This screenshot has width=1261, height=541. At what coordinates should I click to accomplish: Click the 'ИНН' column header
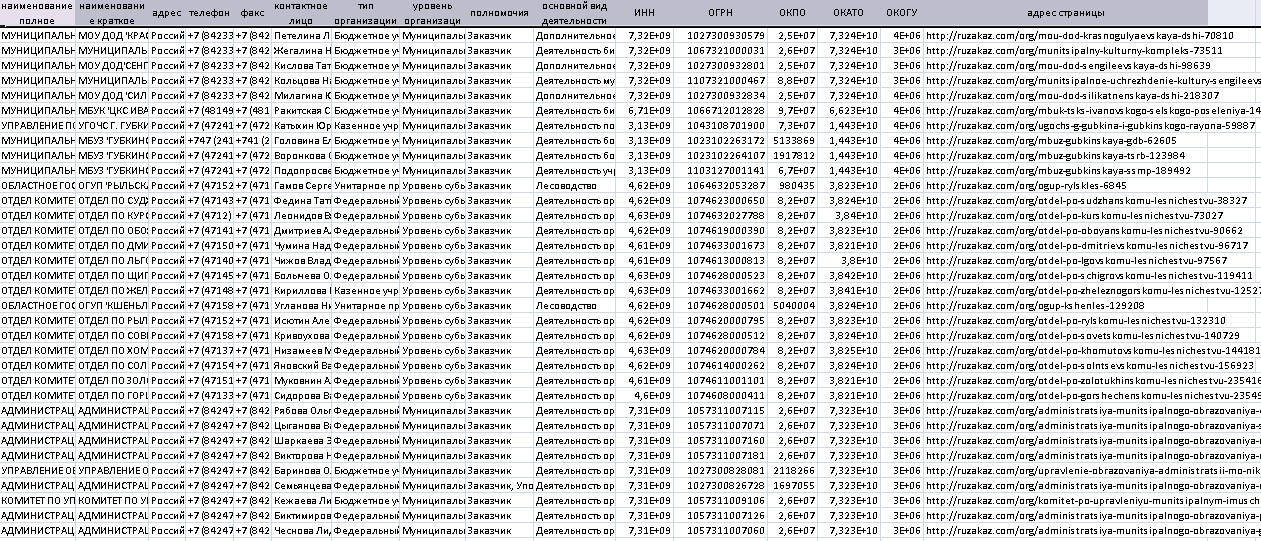click(x=645, y=13)
